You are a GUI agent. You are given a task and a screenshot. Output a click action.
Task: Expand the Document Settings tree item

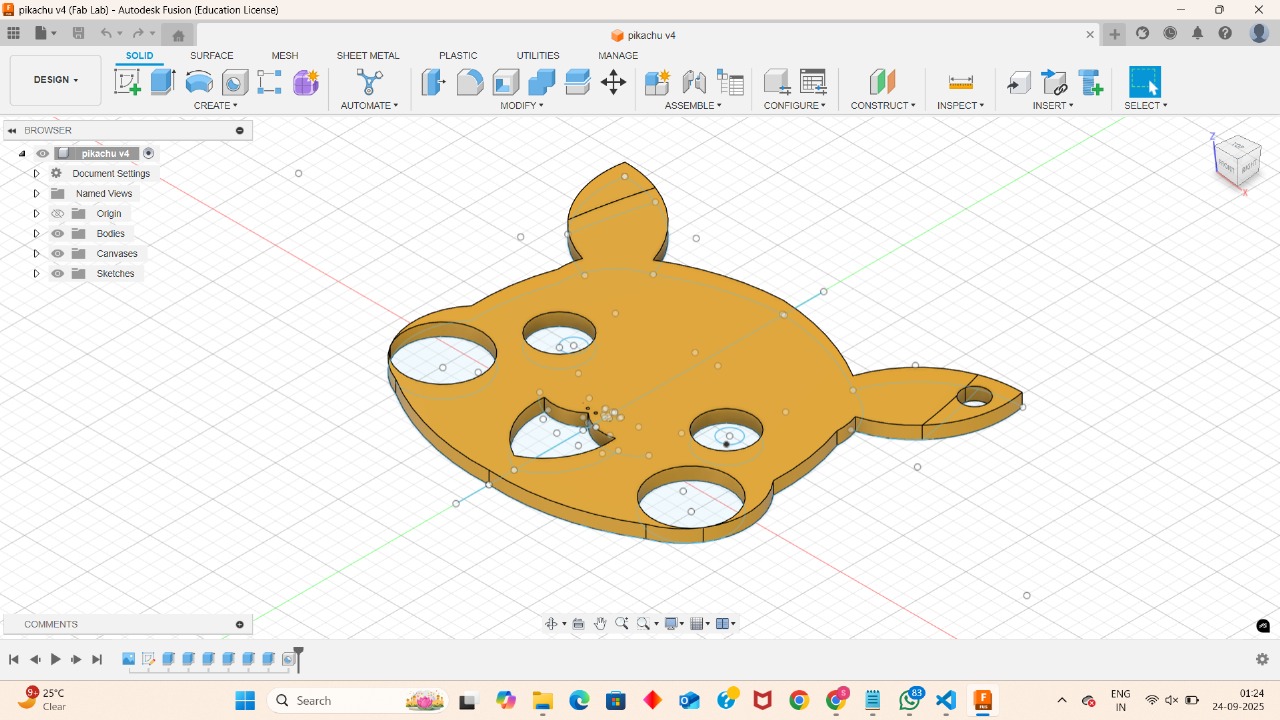[x=36, y=173]
